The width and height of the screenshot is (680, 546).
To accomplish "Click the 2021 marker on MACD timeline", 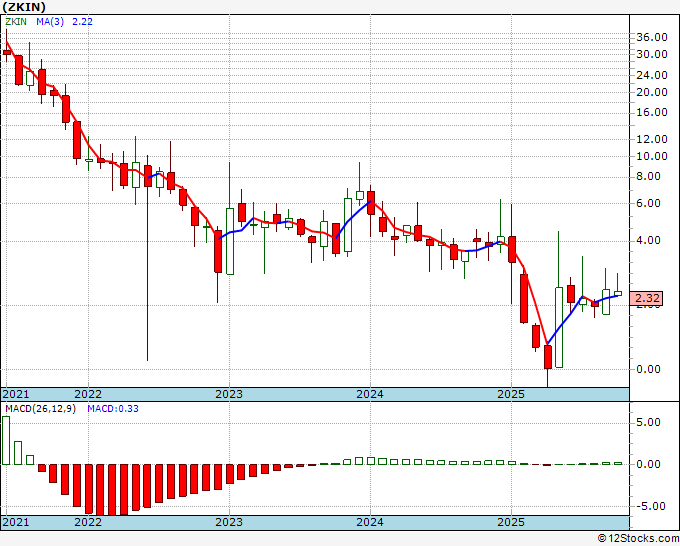I will (16, 522).
